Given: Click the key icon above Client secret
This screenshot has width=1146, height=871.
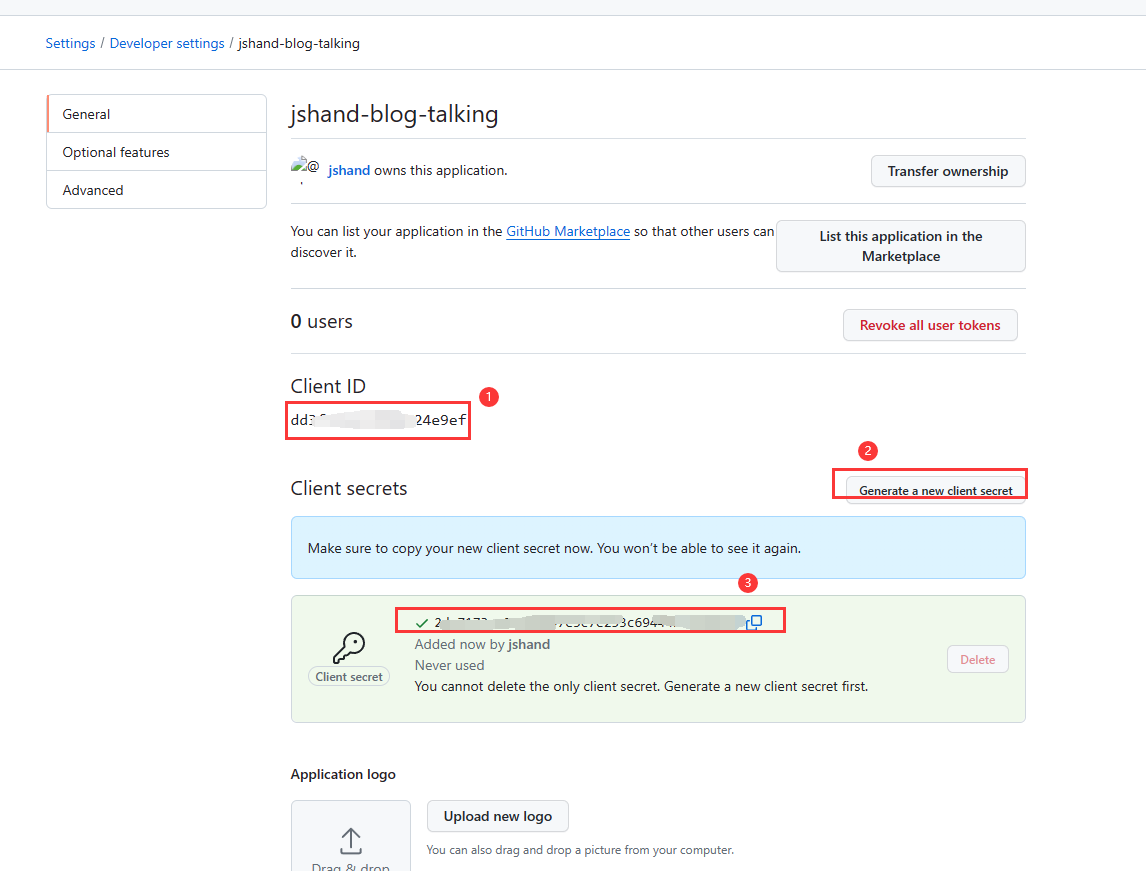Looking at the screenshot, I should 349,647.
